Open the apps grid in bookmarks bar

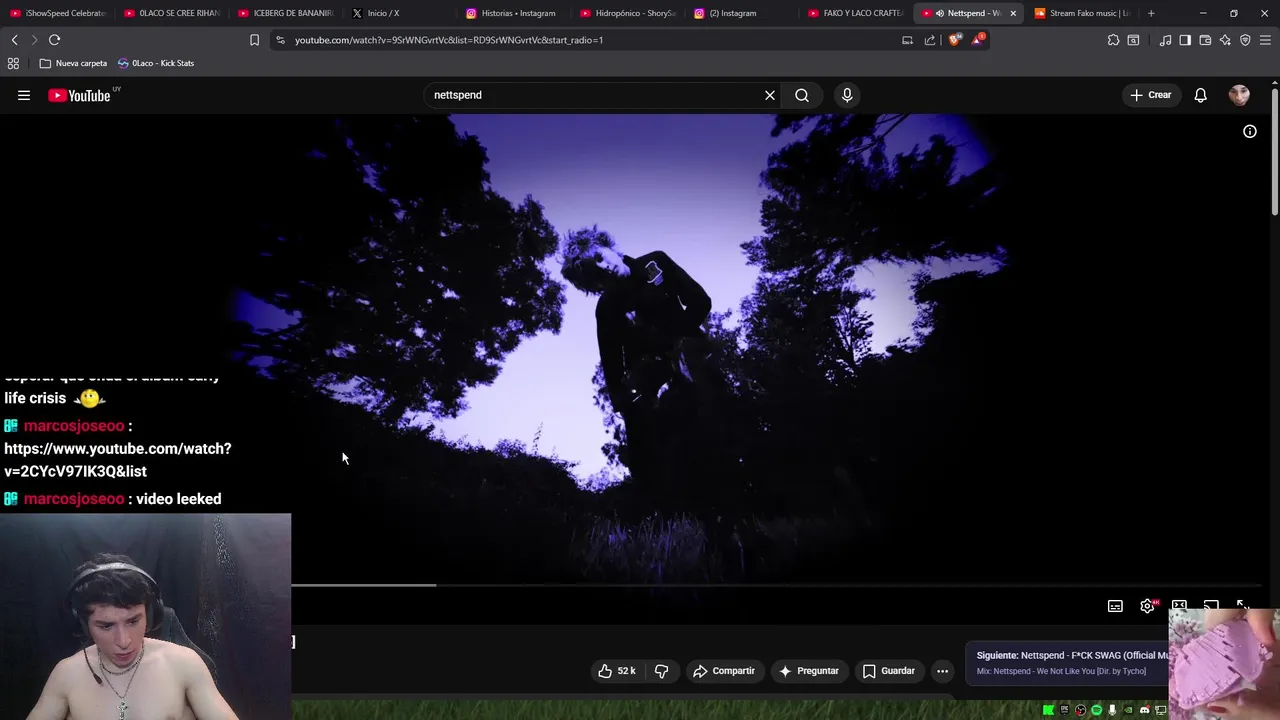tap(13, 63)
